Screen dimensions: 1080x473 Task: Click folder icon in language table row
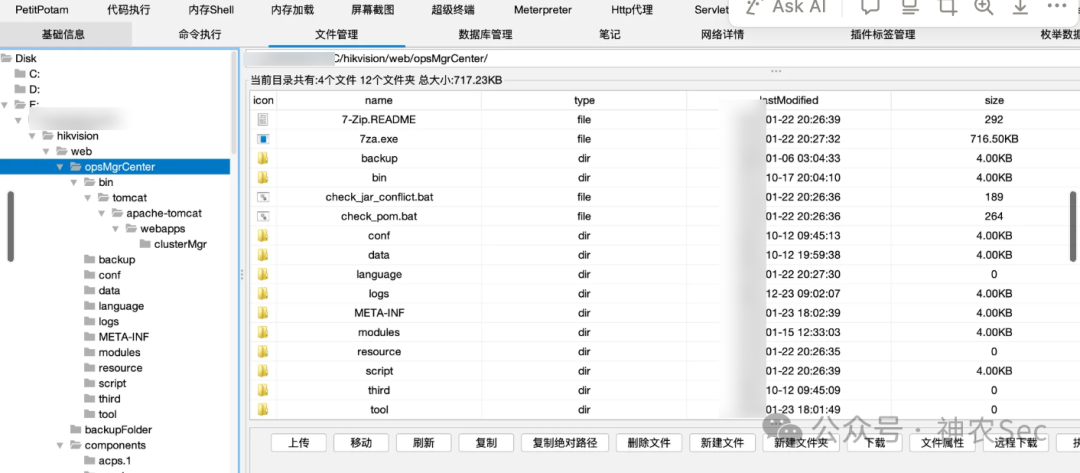tap(262, 274)
